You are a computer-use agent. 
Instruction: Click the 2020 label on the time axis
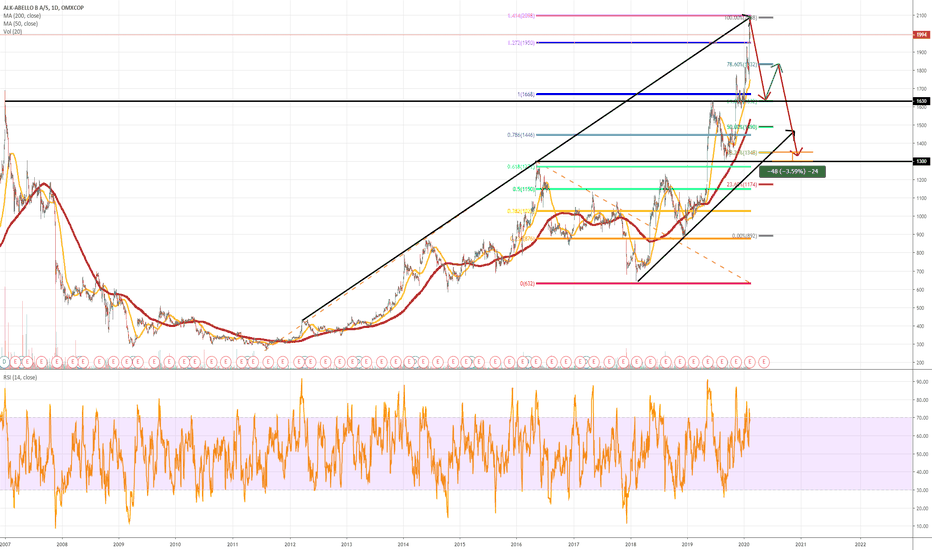(x=744, y=544)
